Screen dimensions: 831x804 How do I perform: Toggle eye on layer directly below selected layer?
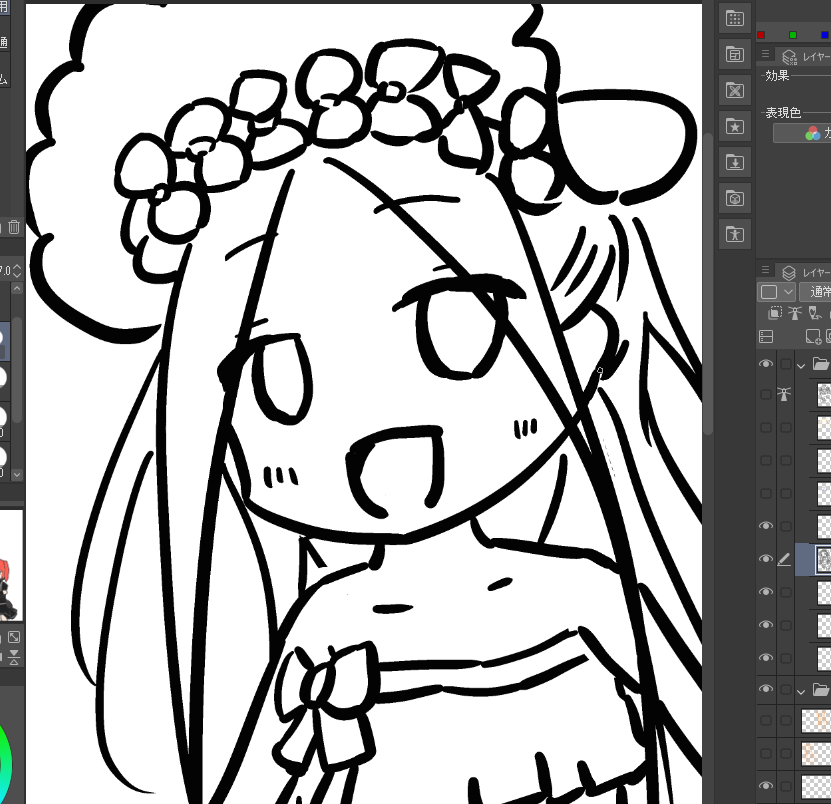(x=766, y=591)
